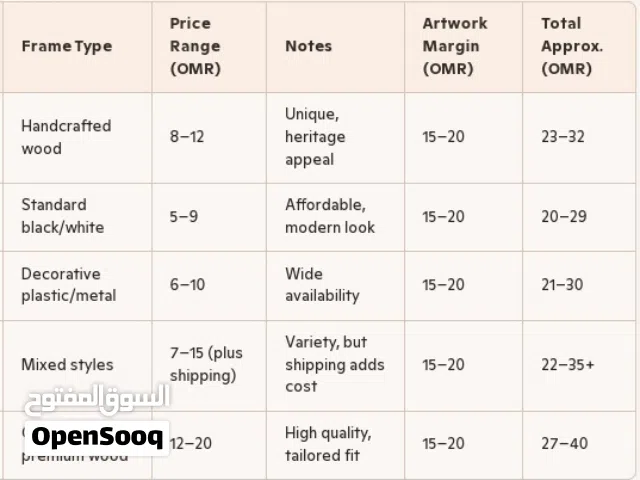Select the Standard black/white cell
Image resolution: width=640 pixels, height=480 pixels.
(62, 216)
